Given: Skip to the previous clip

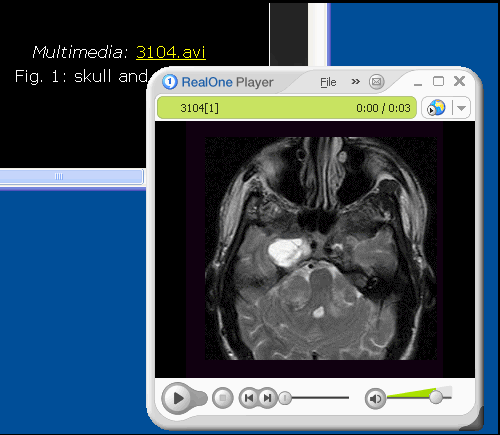Looking at the screenshot, I should (249, 398).
